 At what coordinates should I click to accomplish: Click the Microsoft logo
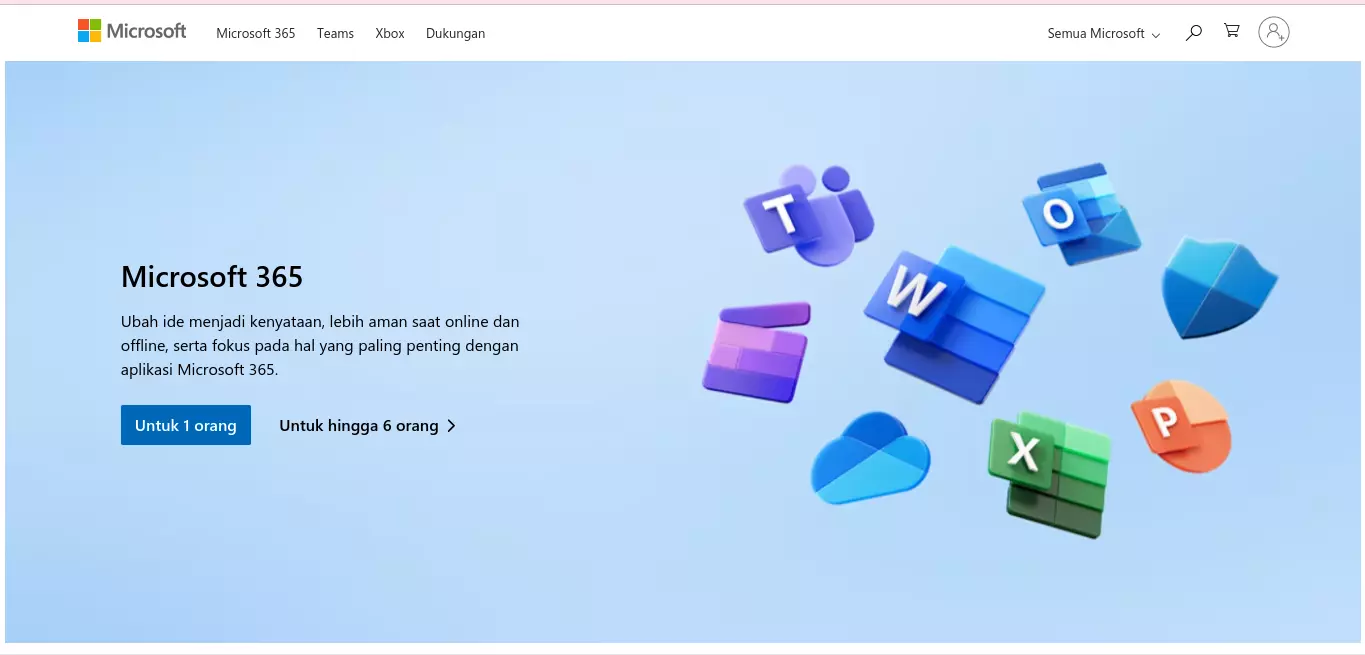coord(132,31)
